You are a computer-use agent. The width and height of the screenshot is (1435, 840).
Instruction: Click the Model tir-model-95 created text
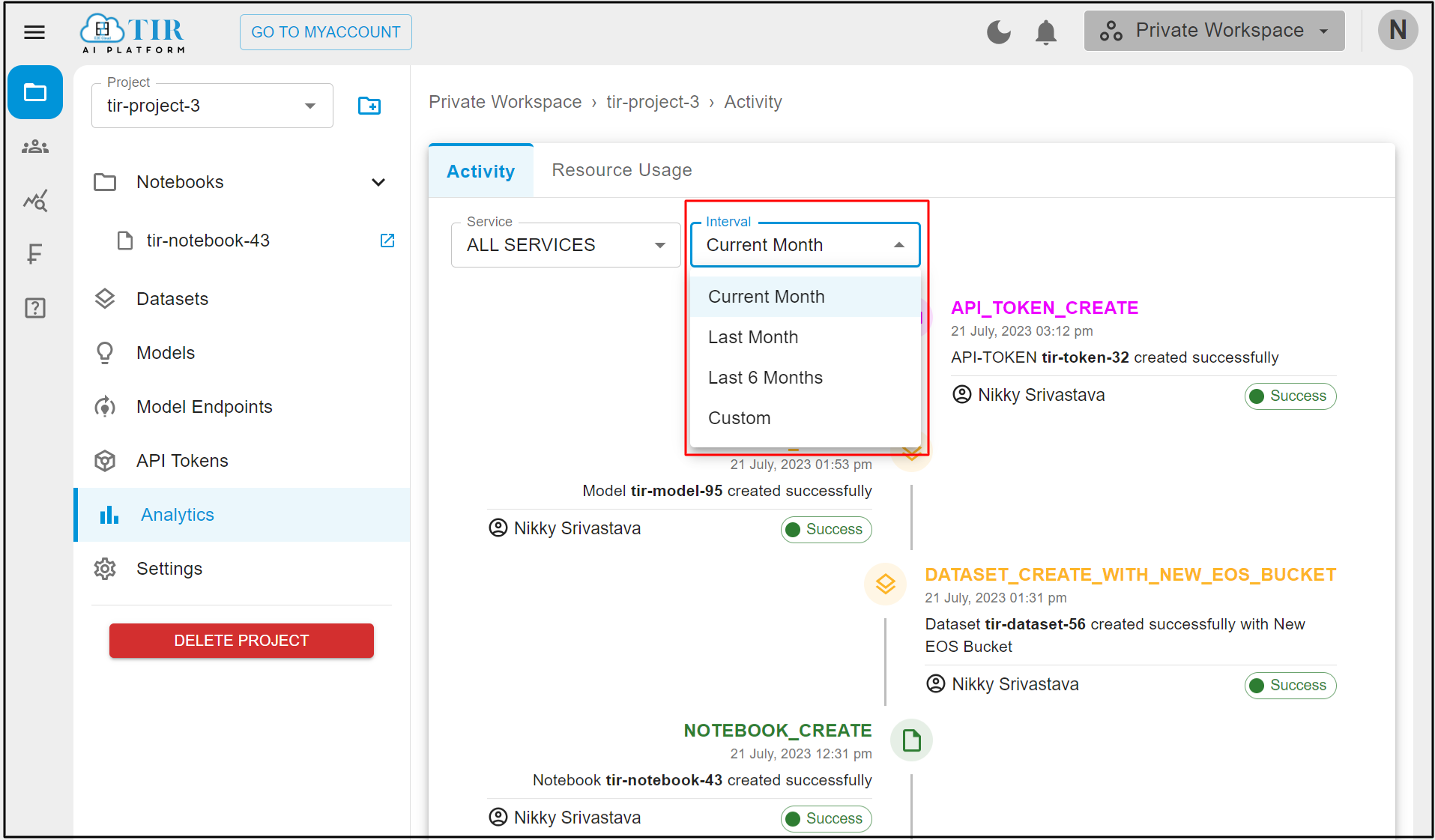pyautogui.click(x=728, y=491)
